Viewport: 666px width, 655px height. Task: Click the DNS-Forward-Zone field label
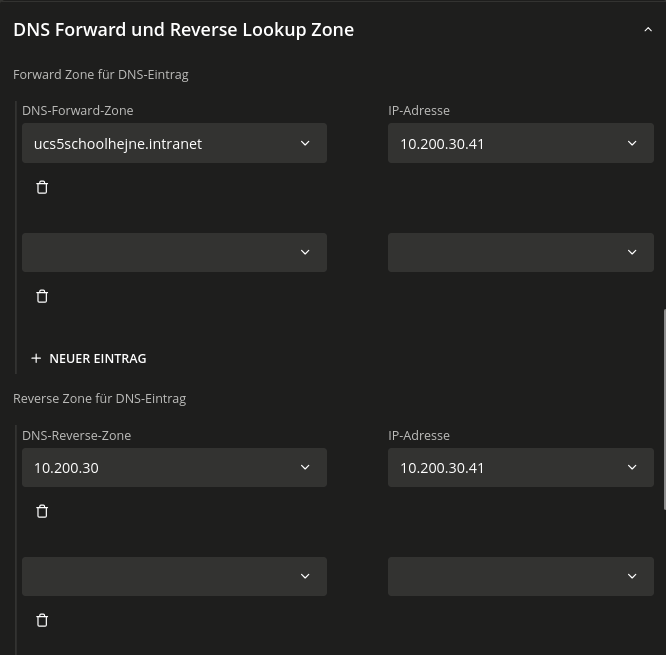click(77, 111)
